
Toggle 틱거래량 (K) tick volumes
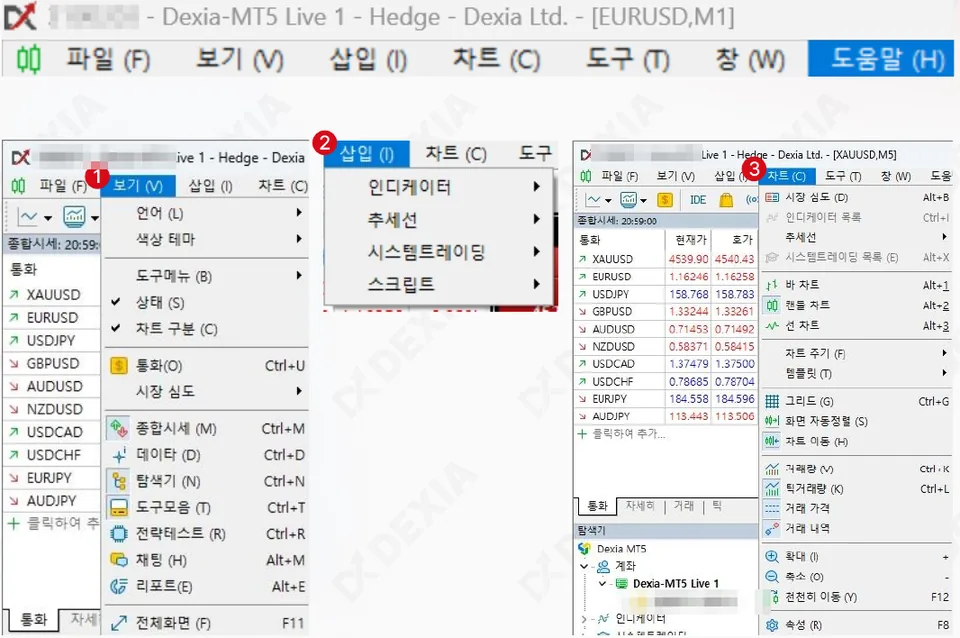(857, 489)
